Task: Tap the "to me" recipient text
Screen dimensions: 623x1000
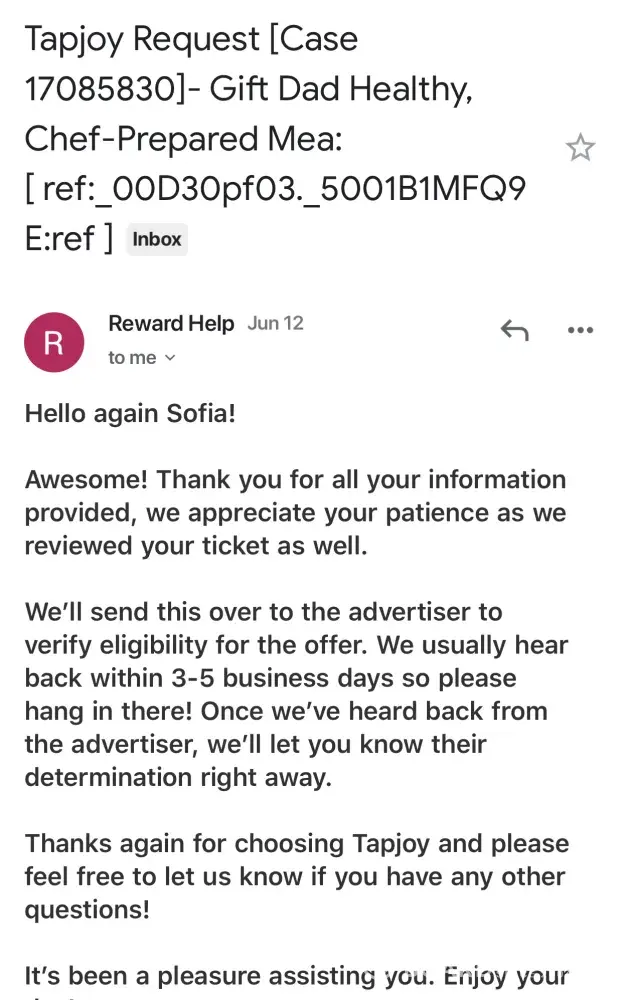Action: pyautogui.click(x=132, y=358)
